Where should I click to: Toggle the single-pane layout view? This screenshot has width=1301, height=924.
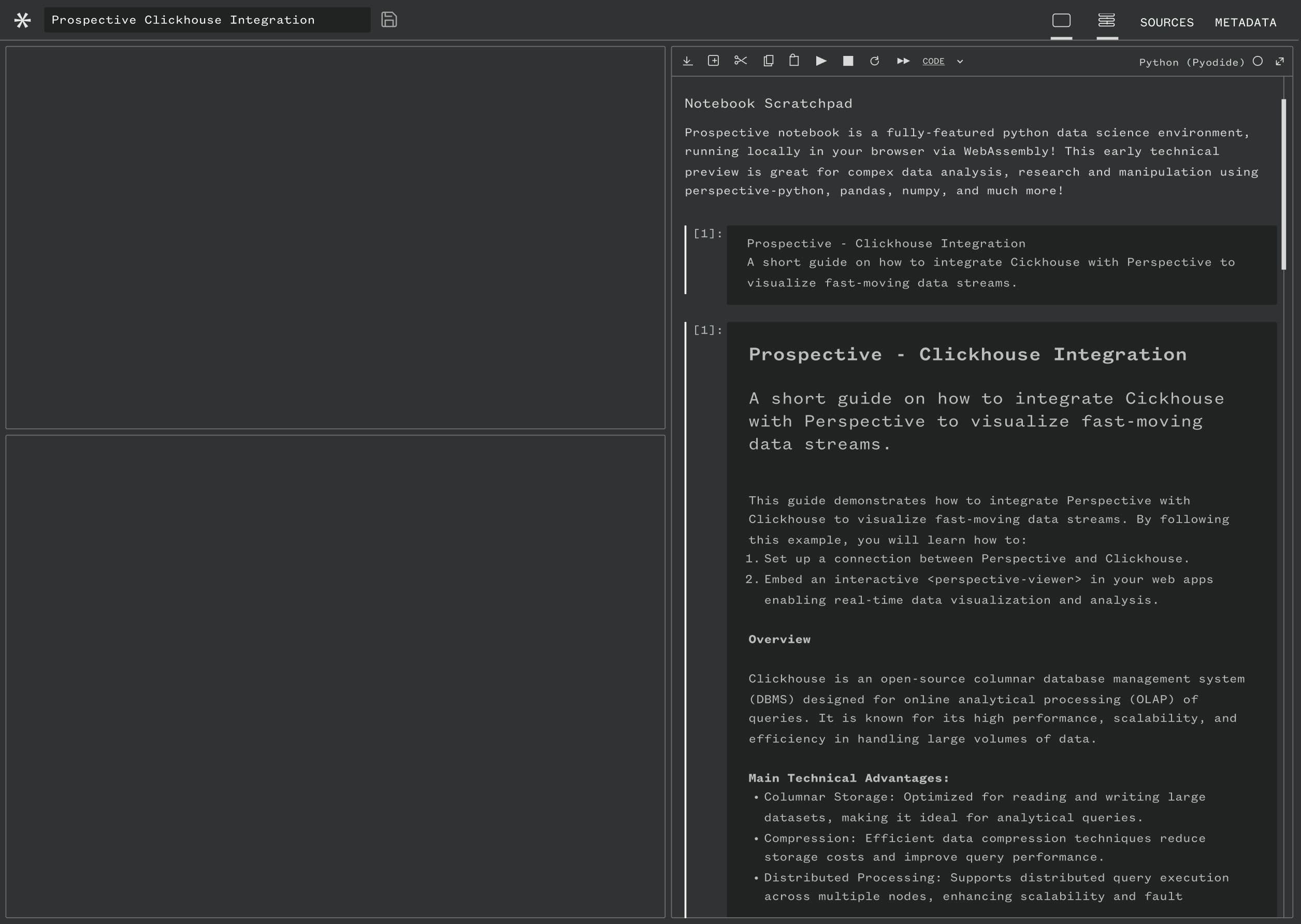1061,21
